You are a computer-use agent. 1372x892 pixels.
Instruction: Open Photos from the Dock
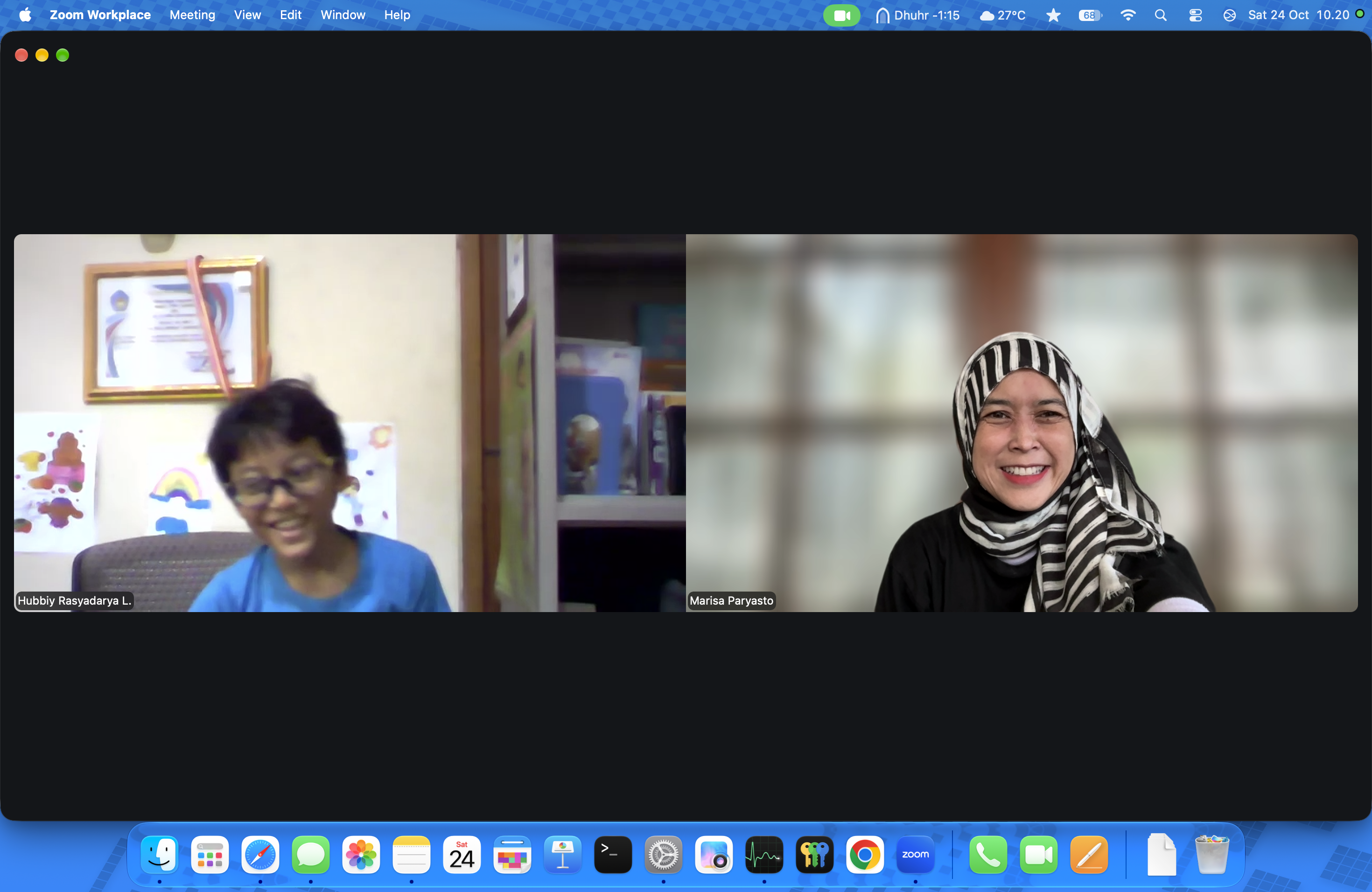coord(361,855)
